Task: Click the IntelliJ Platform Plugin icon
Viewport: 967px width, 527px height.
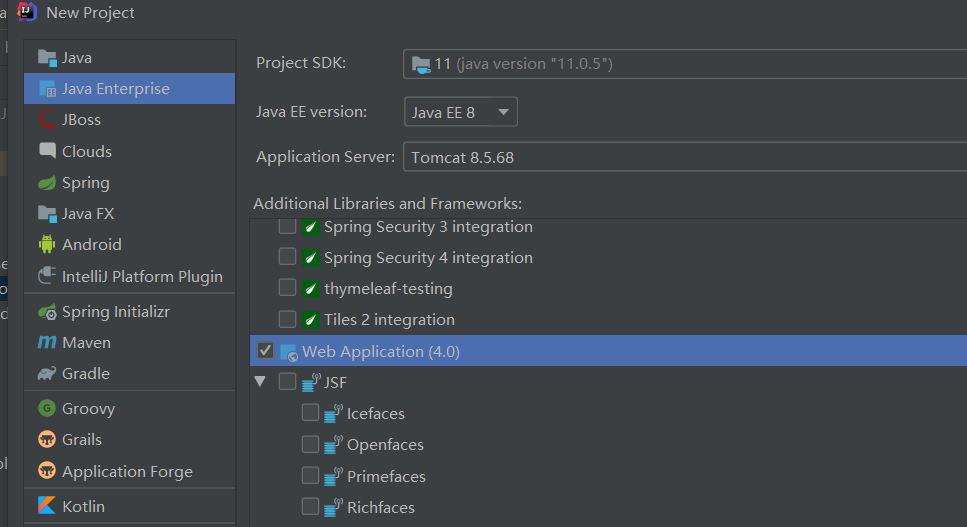Action: pos(47,276)
